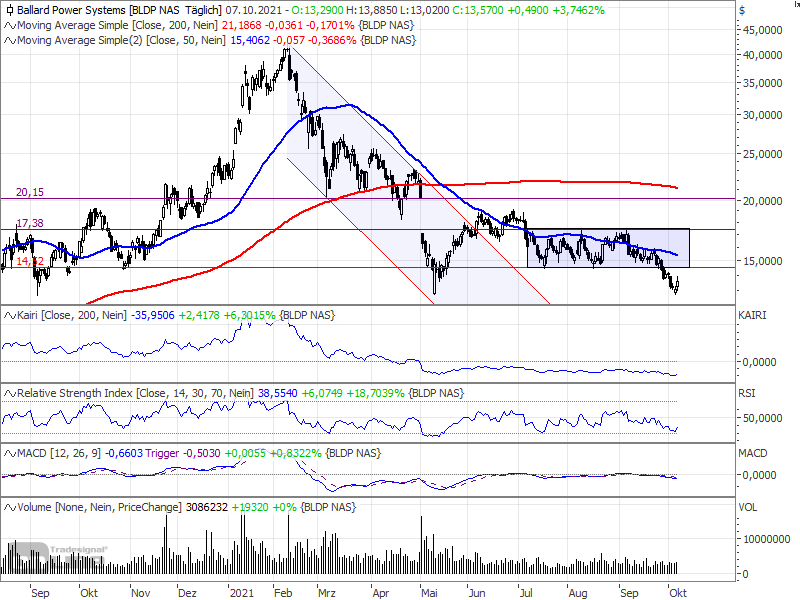The width and height of the screenshot is (800, 600).
Task: Click the Relative Strength Index line icon
Action: pyautogui.click(x=10, y=393)
